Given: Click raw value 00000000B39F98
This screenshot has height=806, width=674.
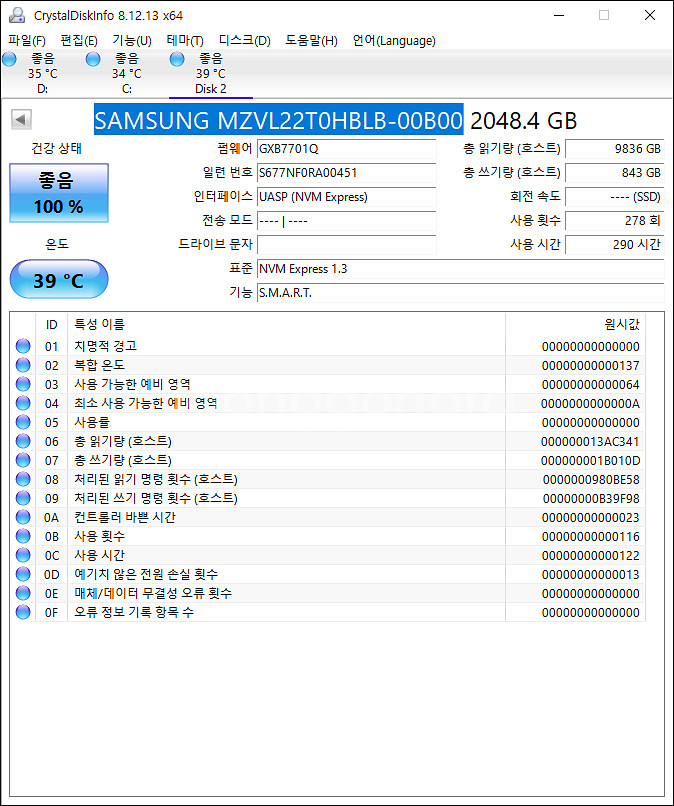Looking at the screenshot, I should [x=591, y=499].
